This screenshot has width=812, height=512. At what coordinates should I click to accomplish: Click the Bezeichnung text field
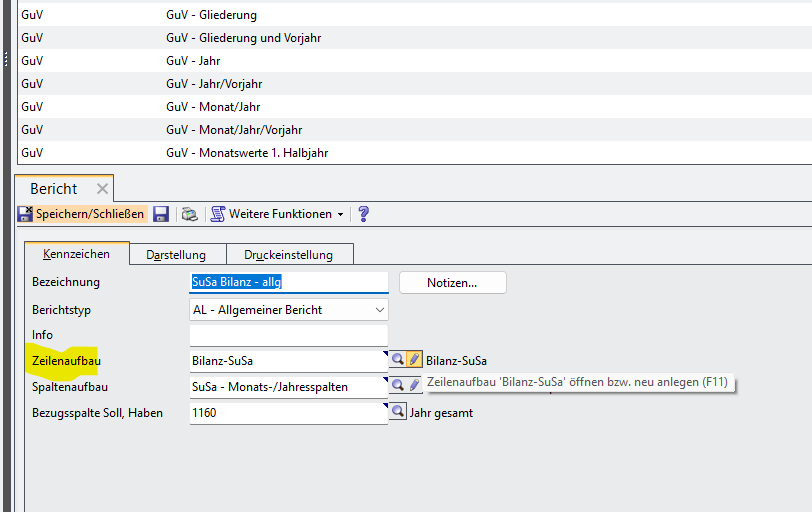(x=288, y=283)
